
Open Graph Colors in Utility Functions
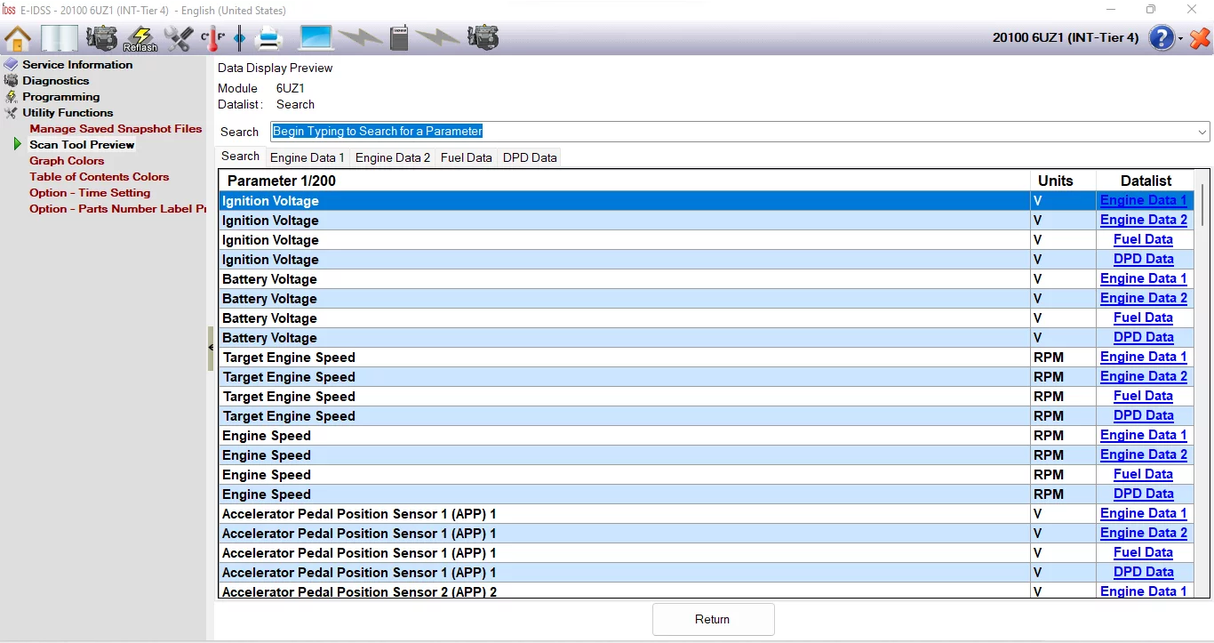click(x=66, y=161)
